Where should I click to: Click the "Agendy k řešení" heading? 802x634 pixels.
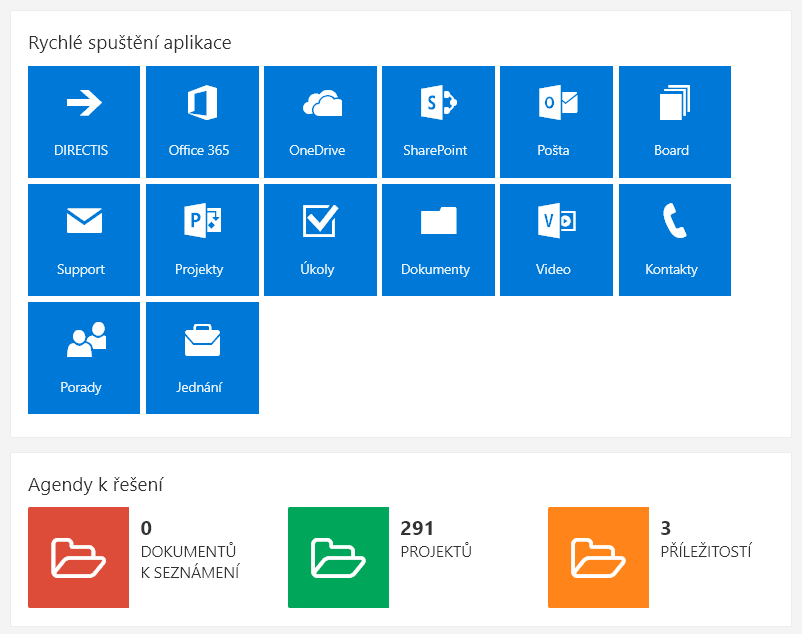96,484
